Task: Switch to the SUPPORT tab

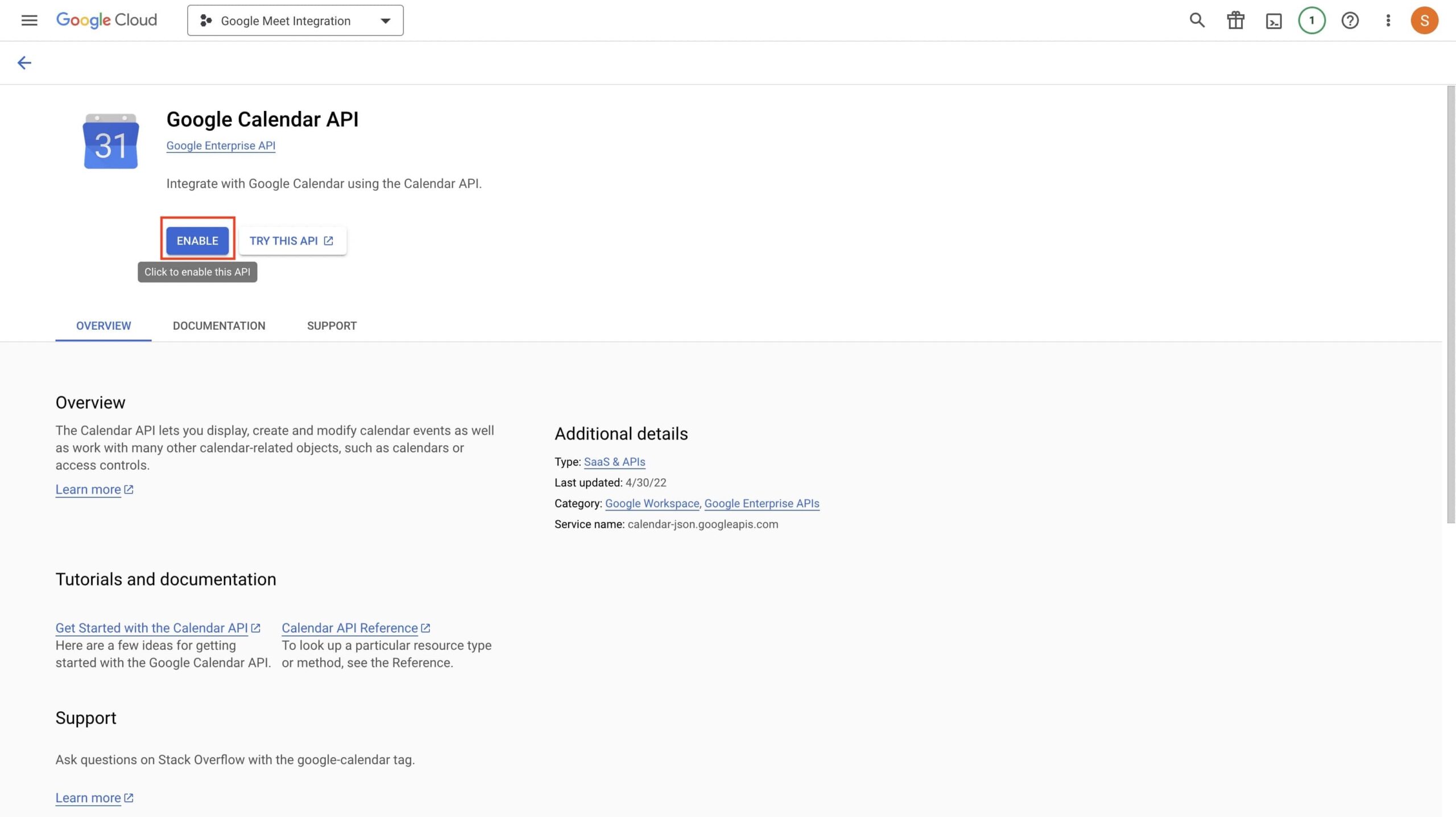Action: coord(332,326)
